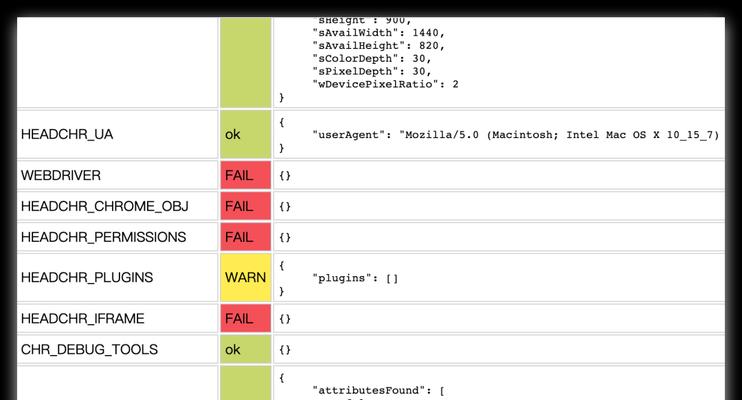The width and height of the screenshot is (742, 400).
Task: Click the "wDevicePixelRatio": 2 line
Action: [x=385, y=84]
